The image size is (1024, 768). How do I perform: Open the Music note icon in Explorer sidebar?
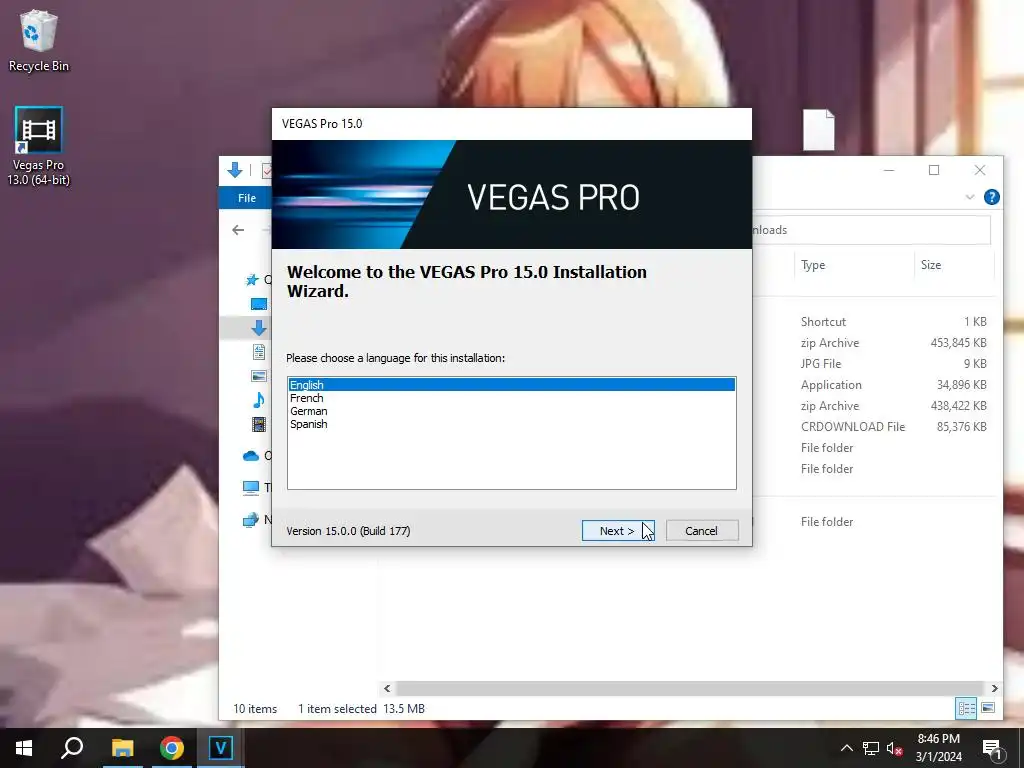point(259,400)
